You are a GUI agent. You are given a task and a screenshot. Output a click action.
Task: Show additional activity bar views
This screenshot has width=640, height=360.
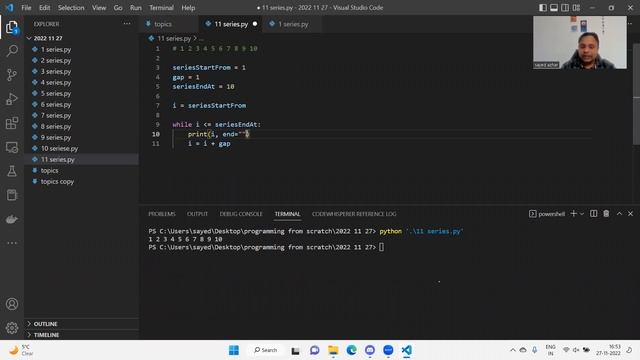(x=12, y=243)
